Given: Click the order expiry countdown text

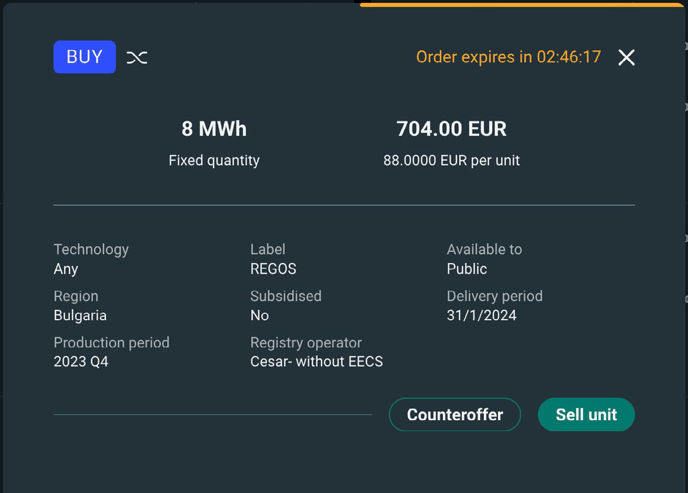Looking at the screenshot, I should point(509,57).
